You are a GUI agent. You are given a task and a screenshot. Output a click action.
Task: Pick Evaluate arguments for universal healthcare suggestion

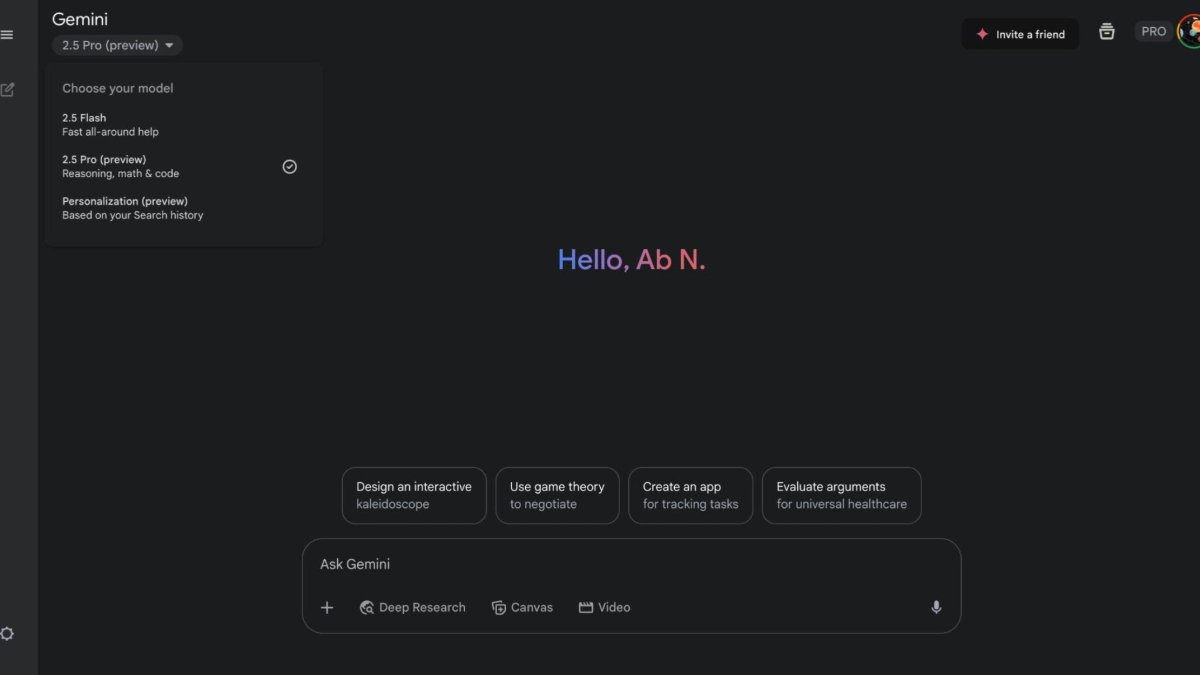coord(842,495)
